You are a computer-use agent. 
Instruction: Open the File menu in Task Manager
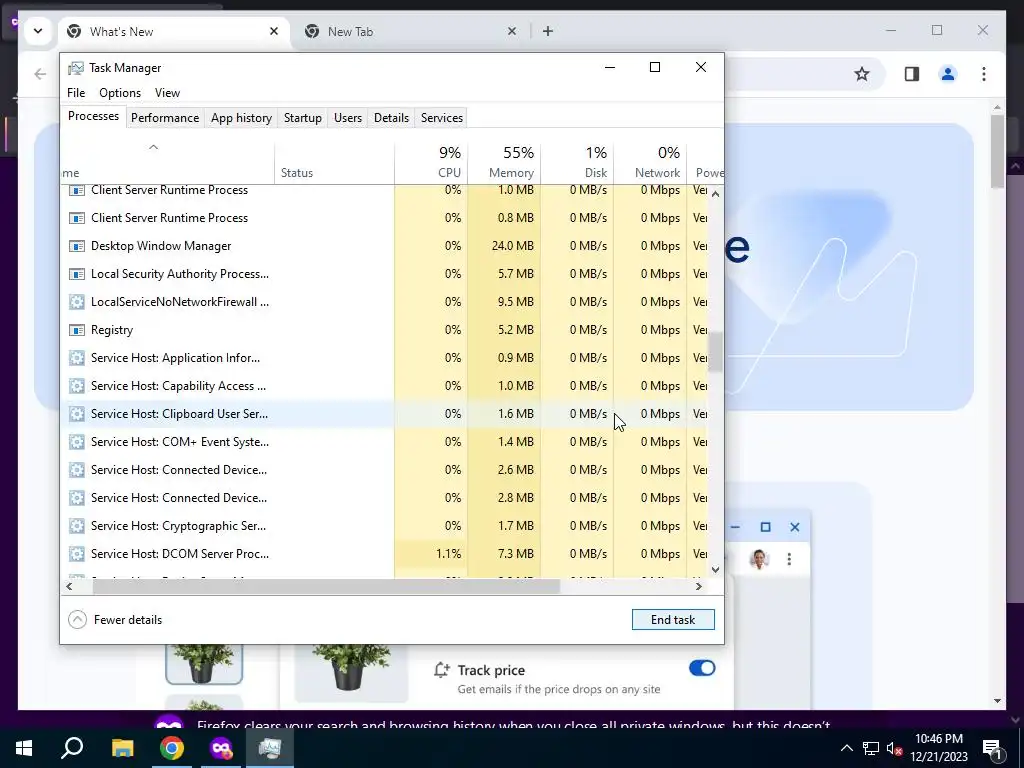coord(76,93)
